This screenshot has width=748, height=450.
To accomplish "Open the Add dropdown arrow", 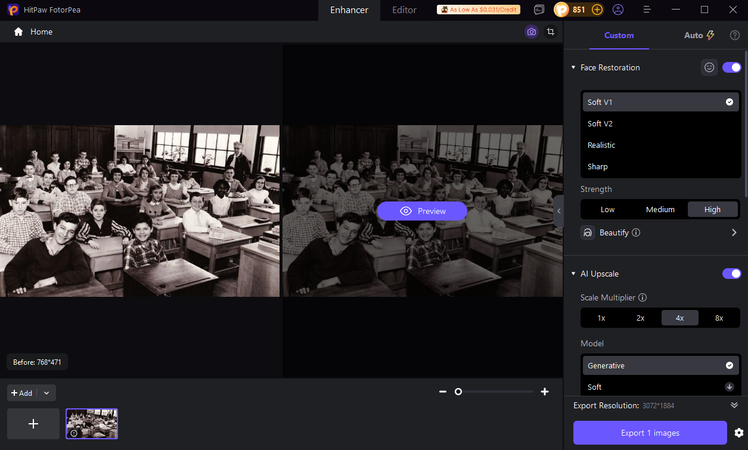I will [46, 393].
